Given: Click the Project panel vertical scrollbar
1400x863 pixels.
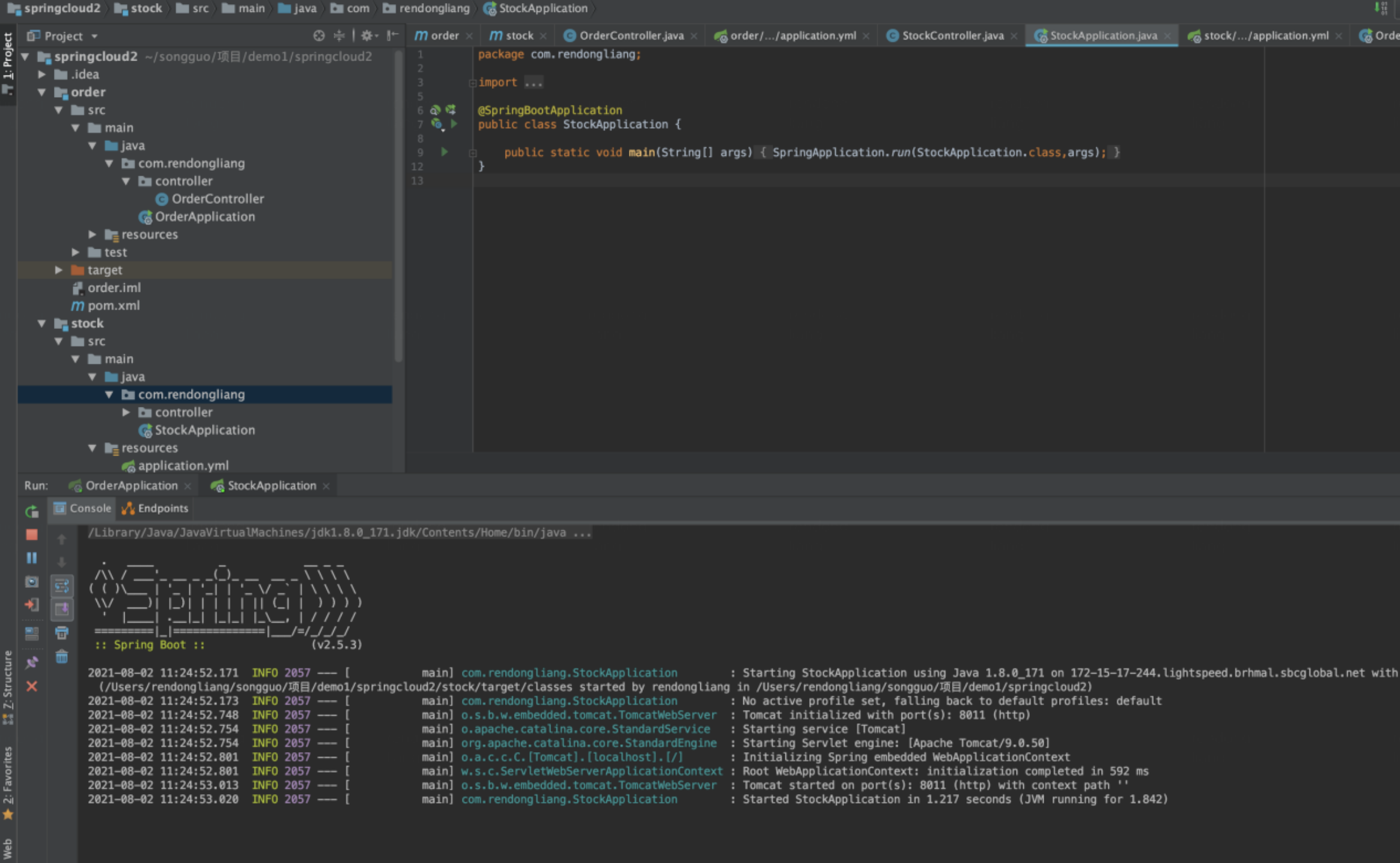Looking at the screenshot, I should [398, 207].
